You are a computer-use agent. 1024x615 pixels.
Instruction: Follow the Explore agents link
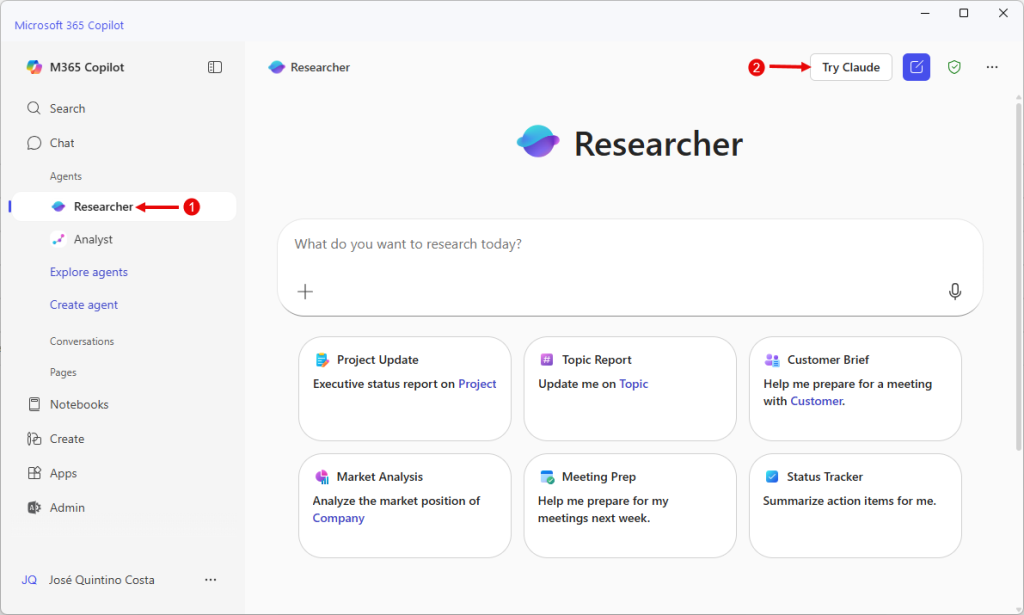[89, 272]
